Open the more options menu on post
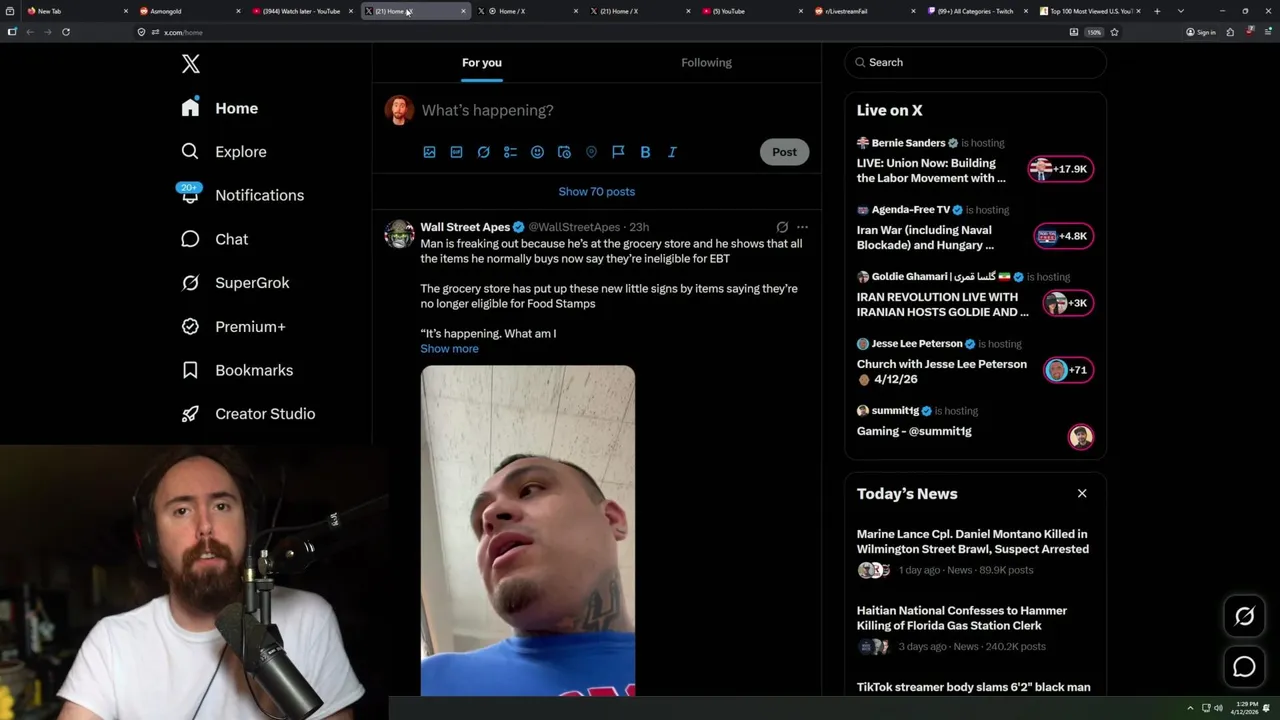The height and width of the screenshot is (720, 1280). pyautogui.click(x=802, y=227)
